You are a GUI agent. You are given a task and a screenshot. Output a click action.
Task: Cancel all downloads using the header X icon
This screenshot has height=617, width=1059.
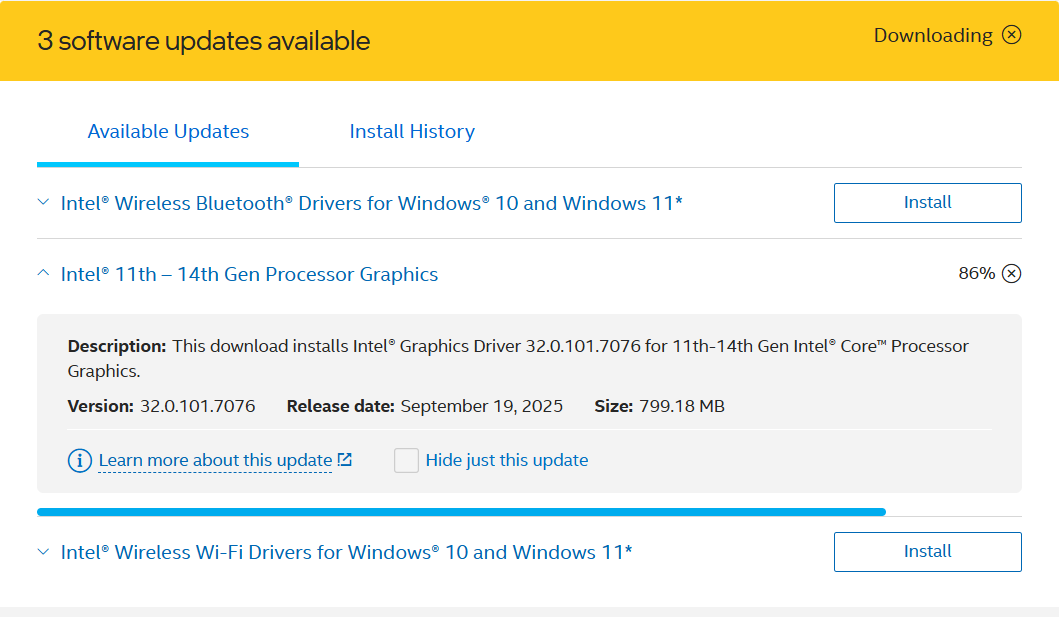point(1012,35)
